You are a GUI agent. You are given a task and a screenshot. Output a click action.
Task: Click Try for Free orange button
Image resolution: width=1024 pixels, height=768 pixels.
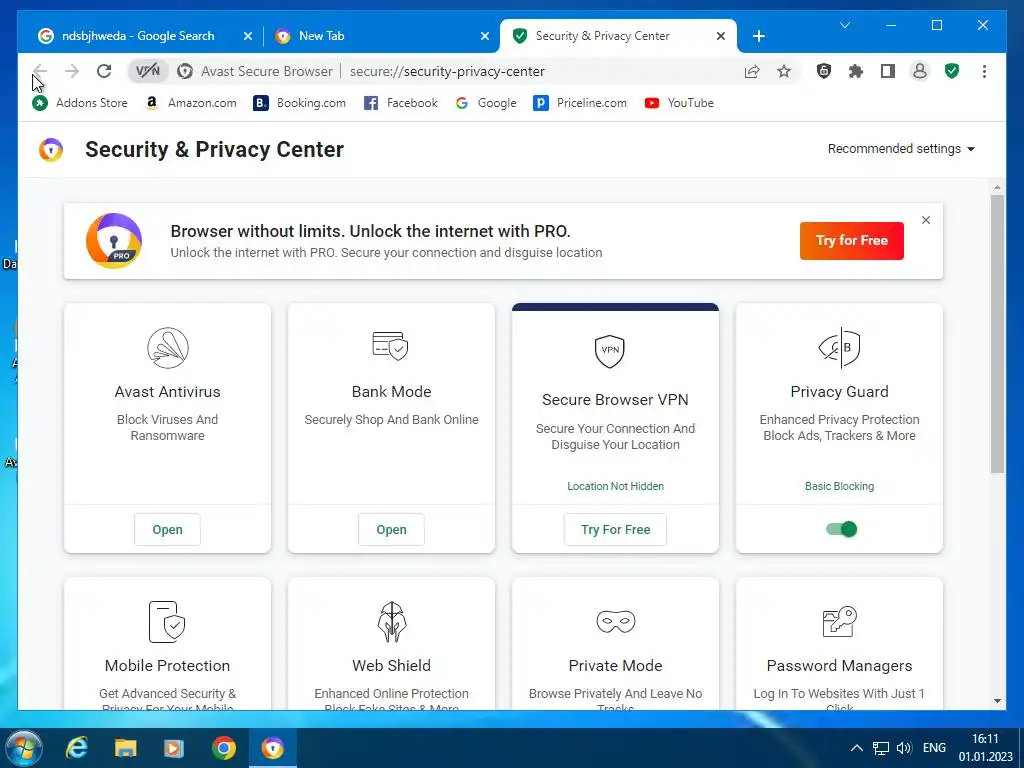point(852,240)
